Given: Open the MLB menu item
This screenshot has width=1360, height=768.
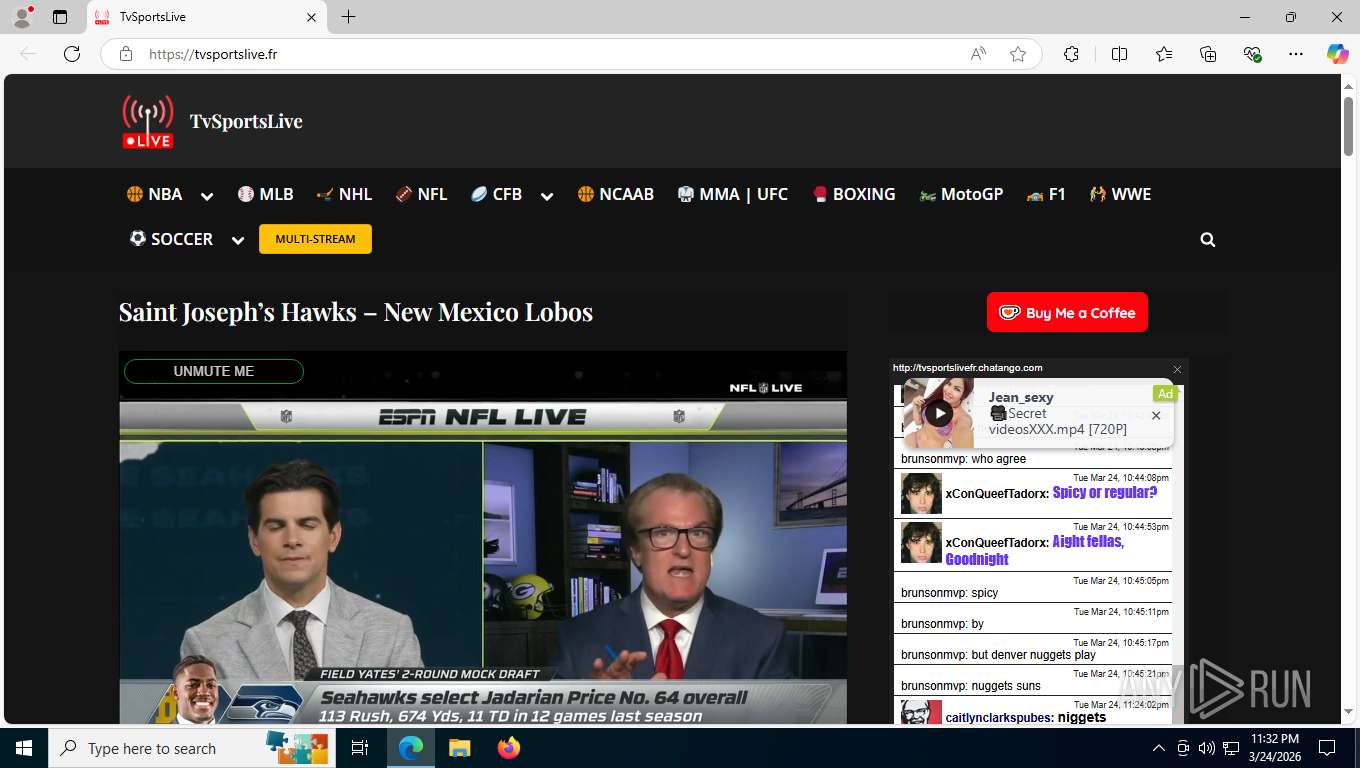Looking at the screenshot, I should pyautogui.click(x=265, y=194).
